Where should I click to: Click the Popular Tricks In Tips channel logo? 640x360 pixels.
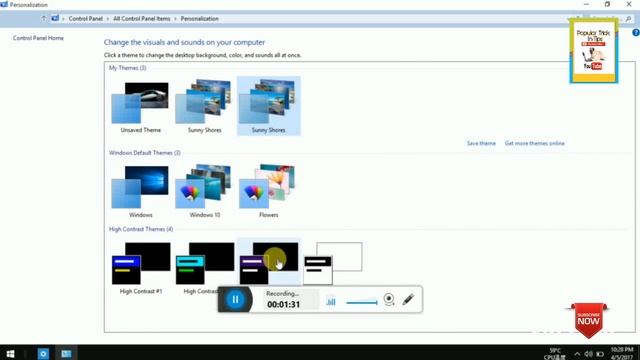pyautogui.click(x=594, y=51)
